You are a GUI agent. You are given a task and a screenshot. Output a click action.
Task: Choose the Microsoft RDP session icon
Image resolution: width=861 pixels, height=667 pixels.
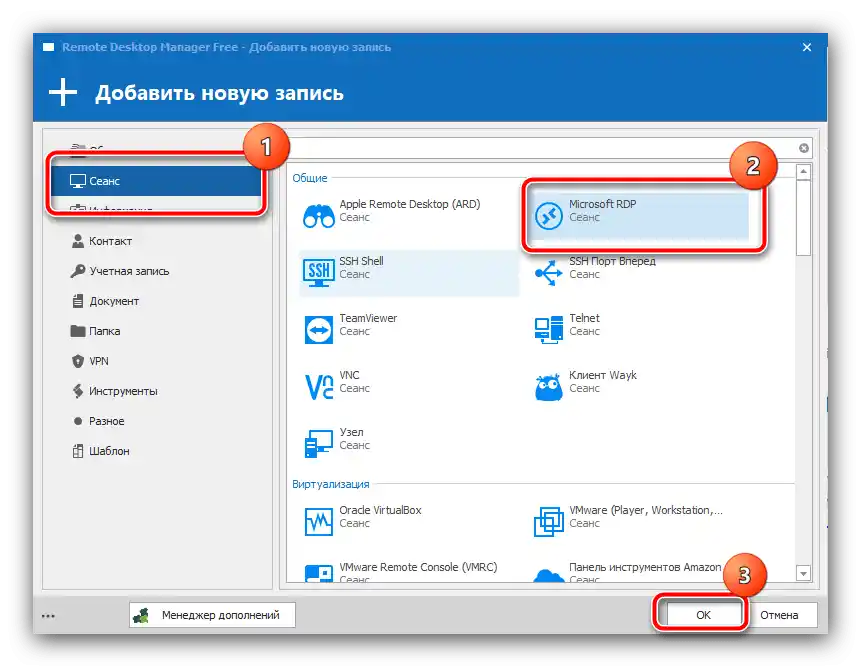(549, 216)
